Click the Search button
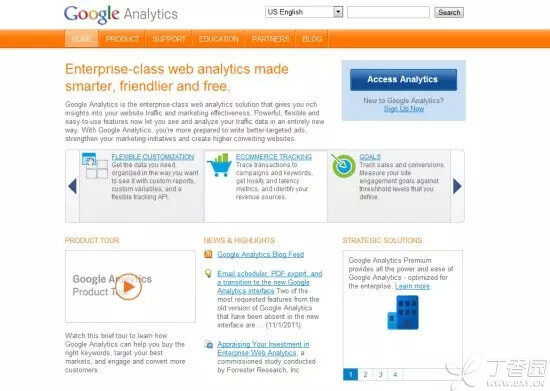 (x=449, y=12)
